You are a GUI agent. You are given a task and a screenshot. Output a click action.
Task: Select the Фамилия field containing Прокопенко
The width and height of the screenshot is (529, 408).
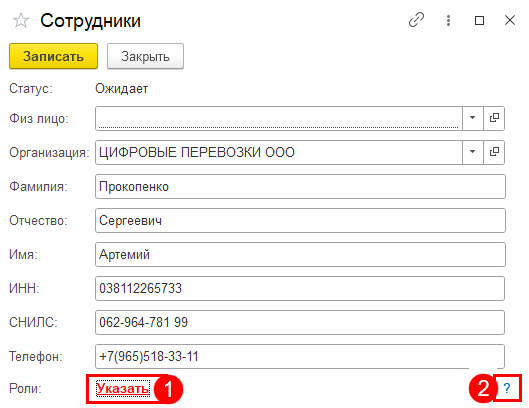point(300,186)
